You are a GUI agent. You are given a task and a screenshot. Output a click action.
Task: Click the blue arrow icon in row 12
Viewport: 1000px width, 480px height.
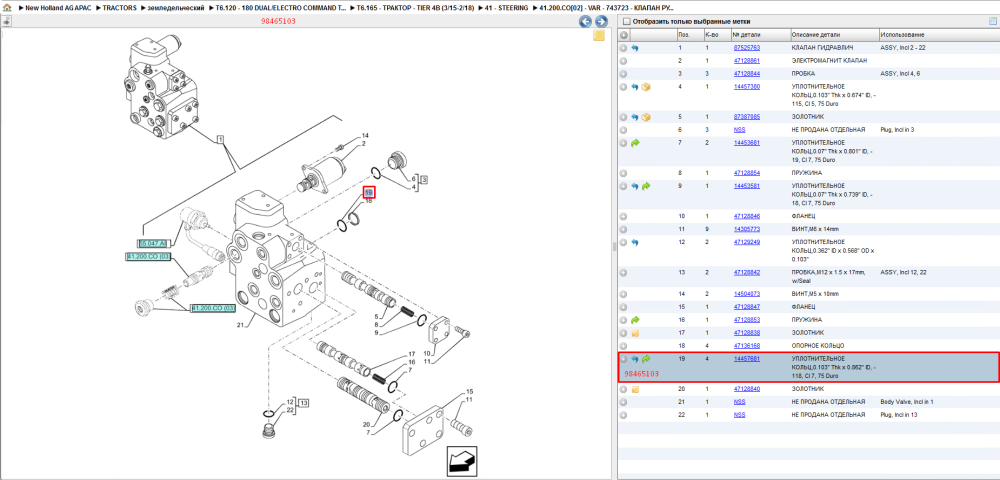coord(635,242)
